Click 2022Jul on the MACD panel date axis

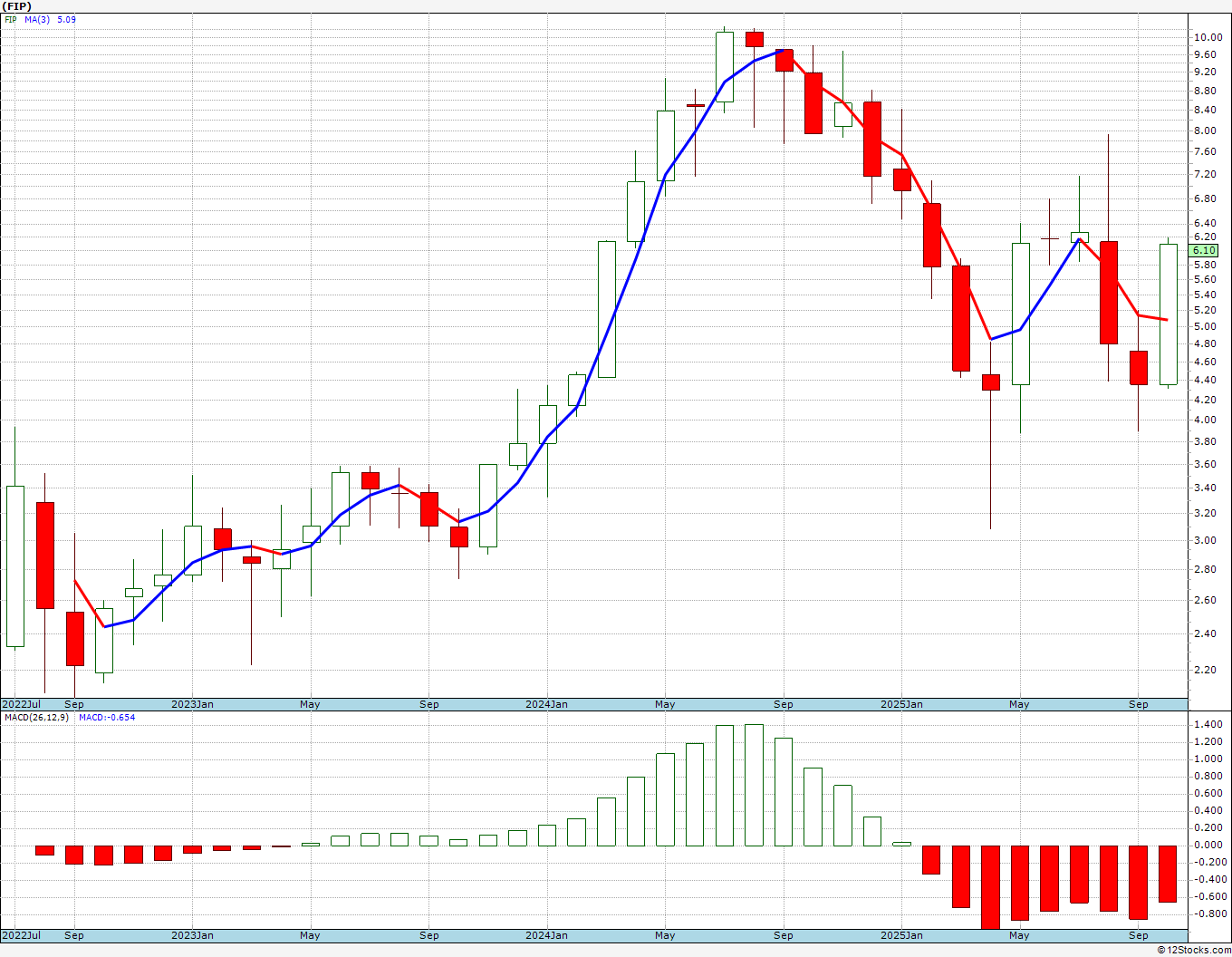click(22, 935)
